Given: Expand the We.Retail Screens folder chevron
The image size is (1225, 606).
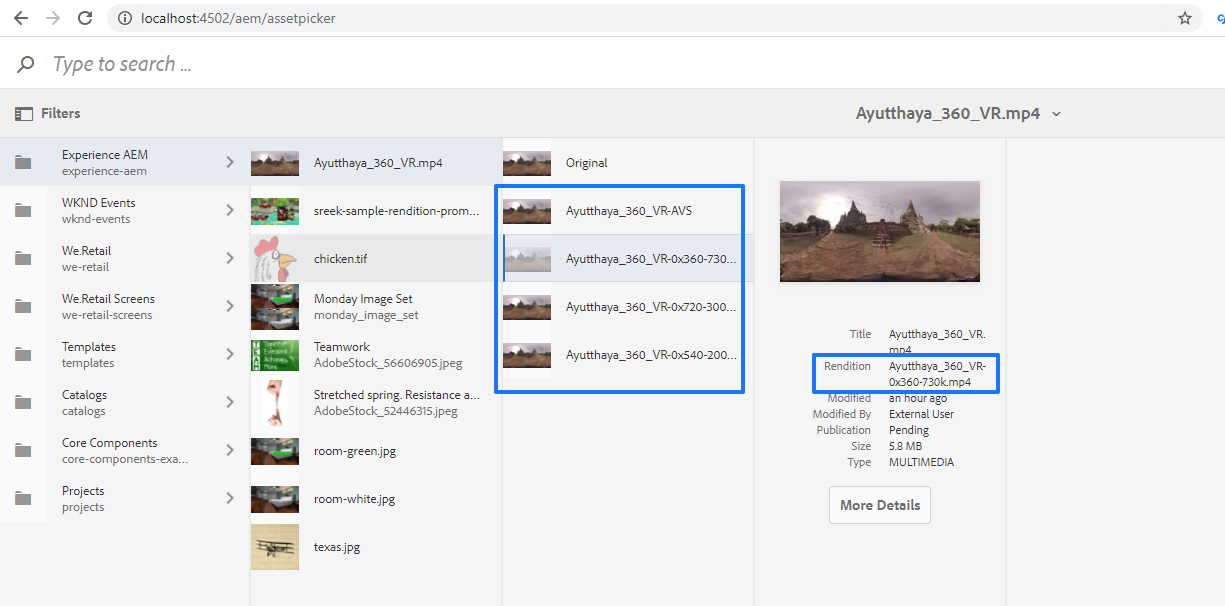Looking at the screenshot, I should click(x=230, y=306).
